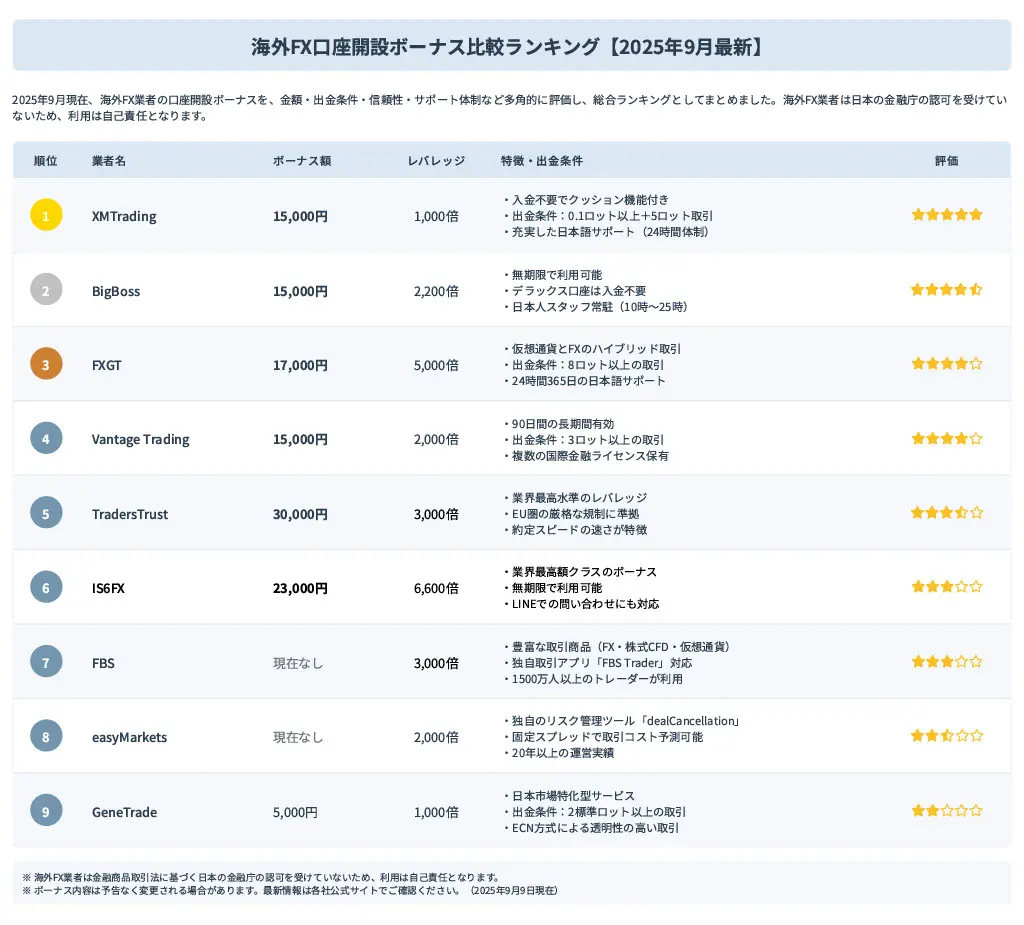The image size is (1024, 925).
Task: Click the 業者名 column header
Action: coord(108,161)
